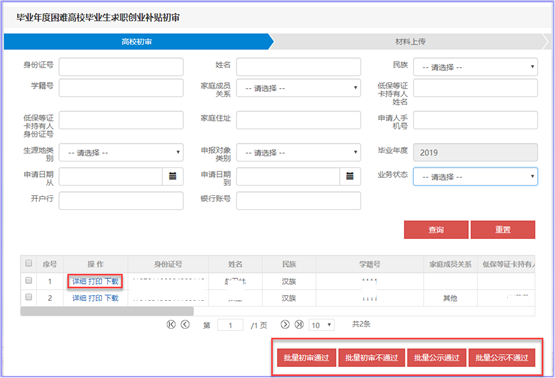Open 详细 link in row 1
Screen dimensions: 555x378
point(79,281)
